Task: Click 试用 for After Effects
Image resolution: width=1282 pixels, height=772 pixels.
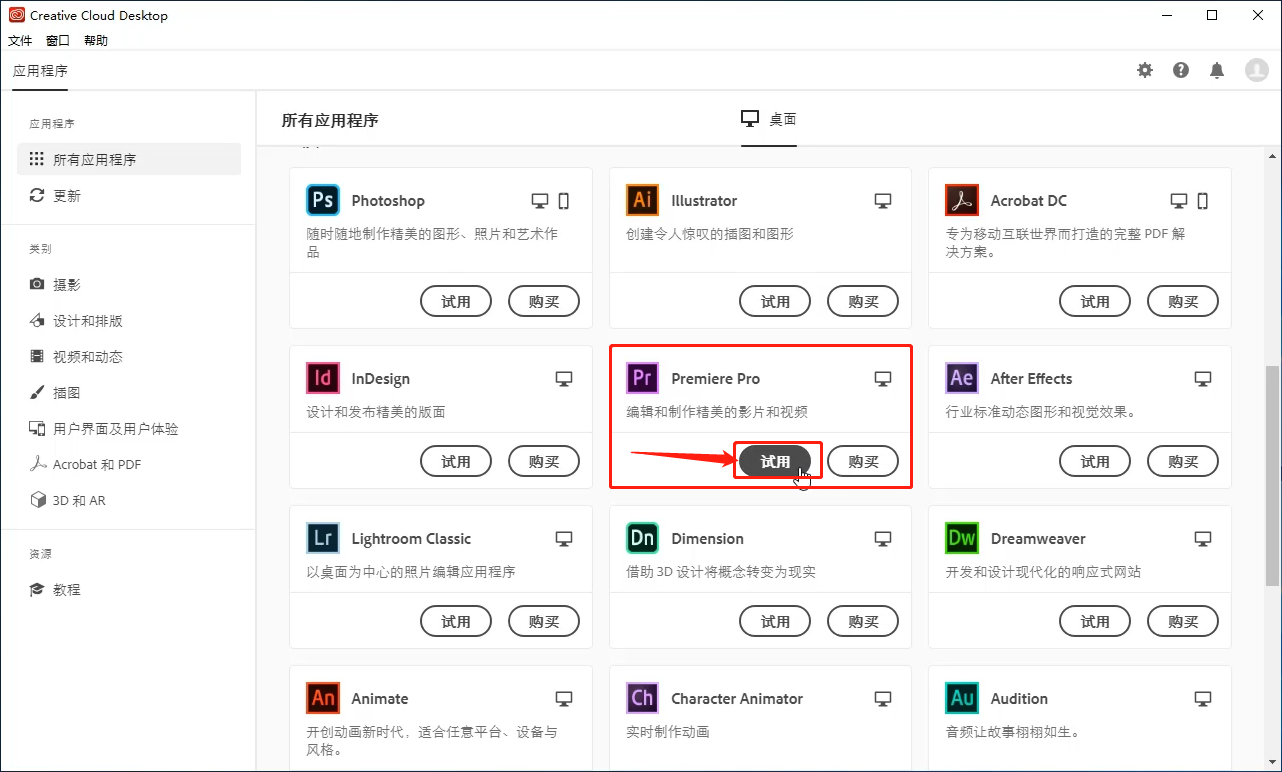Action: [x=1095, y=461]
